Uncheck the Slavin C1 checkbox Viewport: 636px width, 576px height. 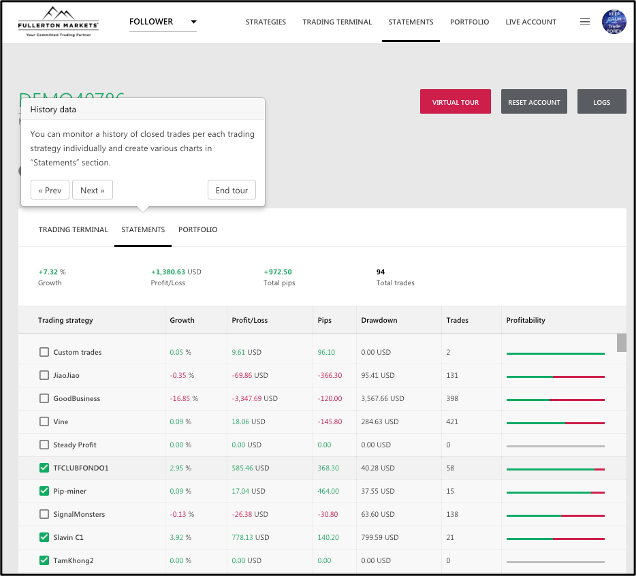coord(44,537)
